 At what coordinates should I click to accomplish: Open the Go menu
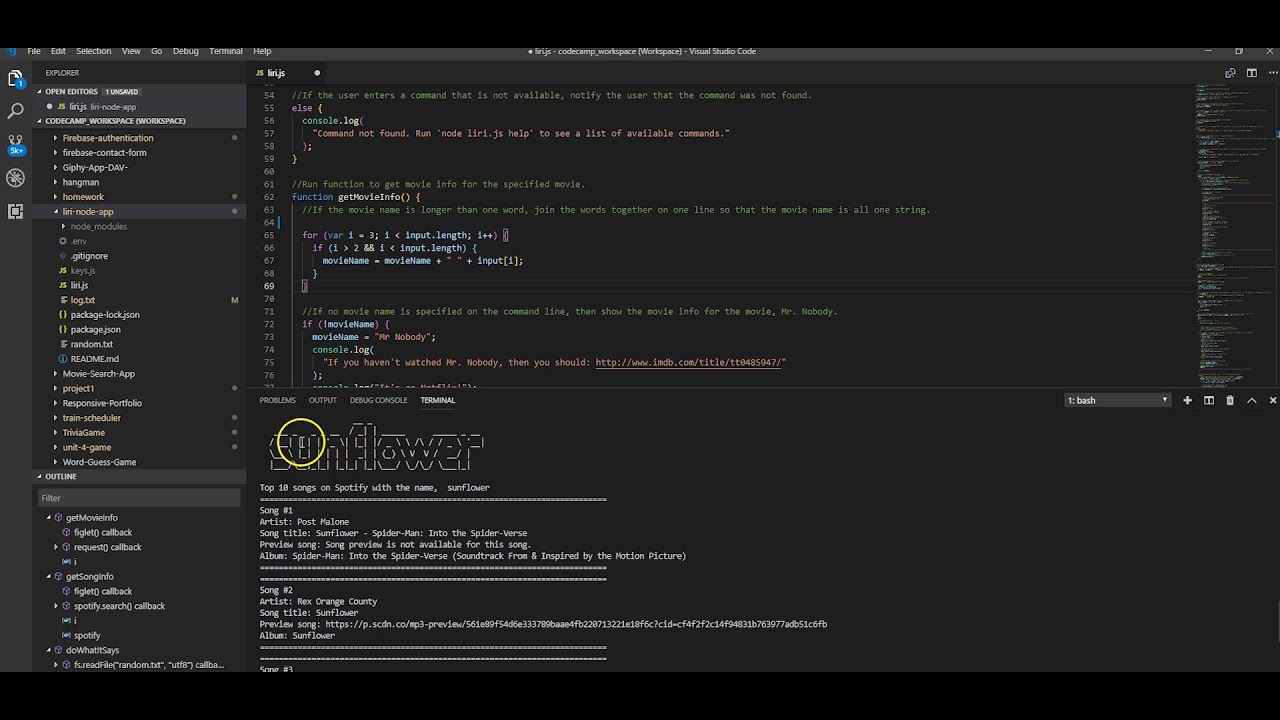click(156, 51)
